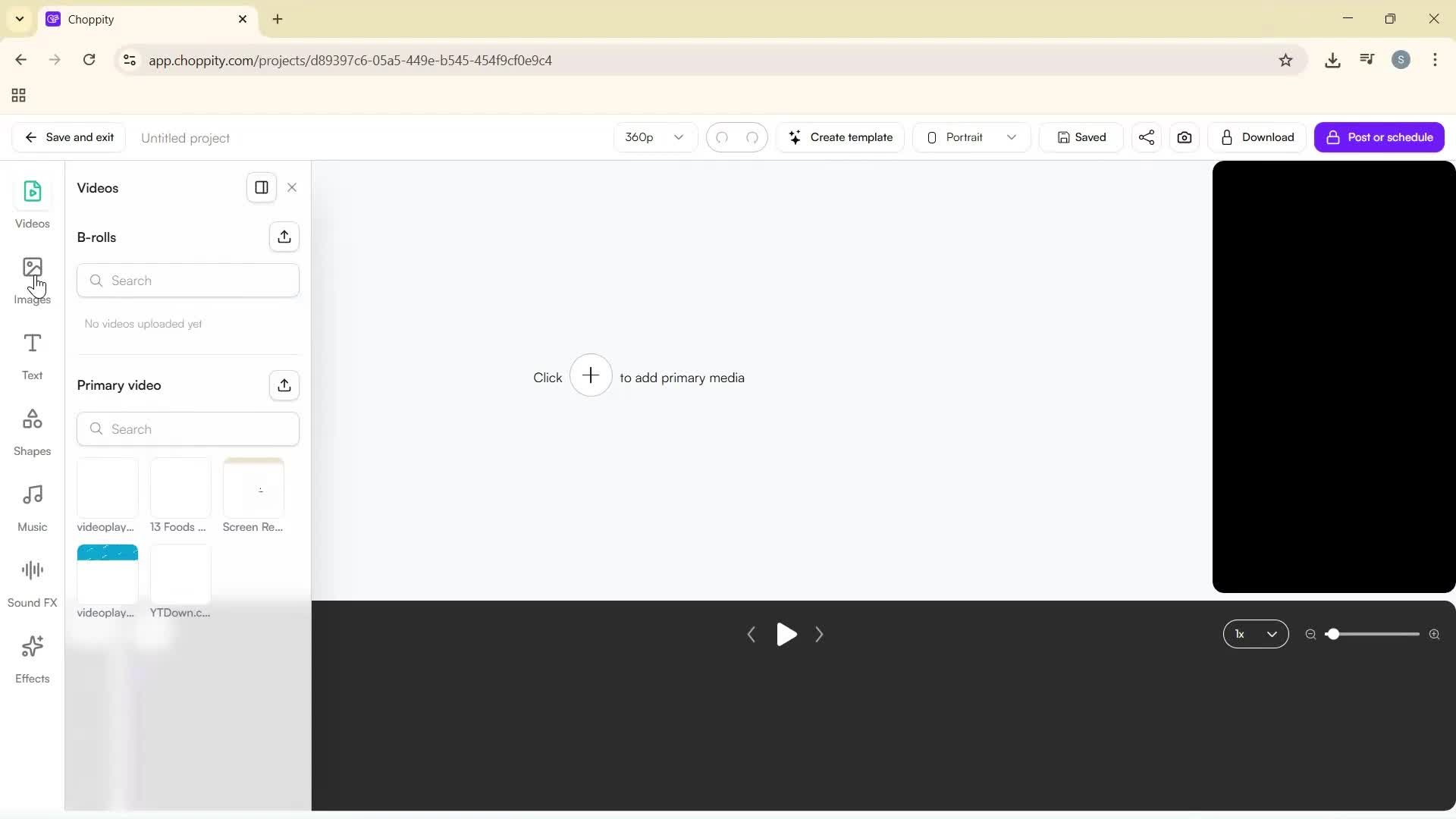Open the Shapes panel
1456x819 pixels.
(x=32, y=429)
